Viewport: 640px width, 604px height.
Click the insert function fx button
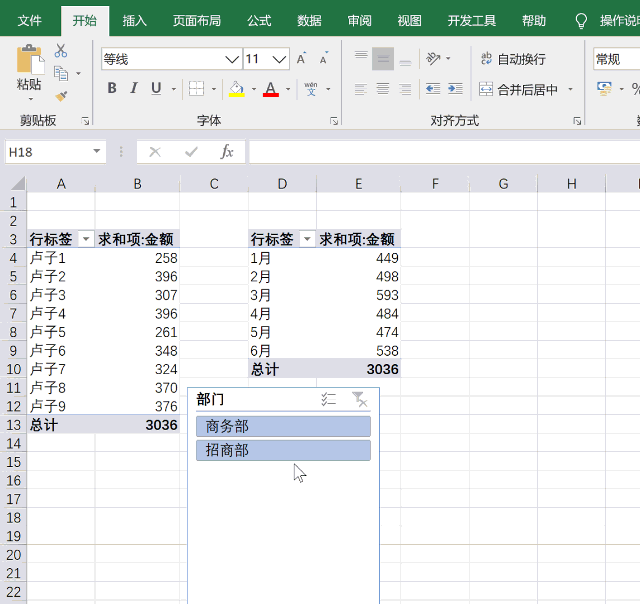(227, 152)
